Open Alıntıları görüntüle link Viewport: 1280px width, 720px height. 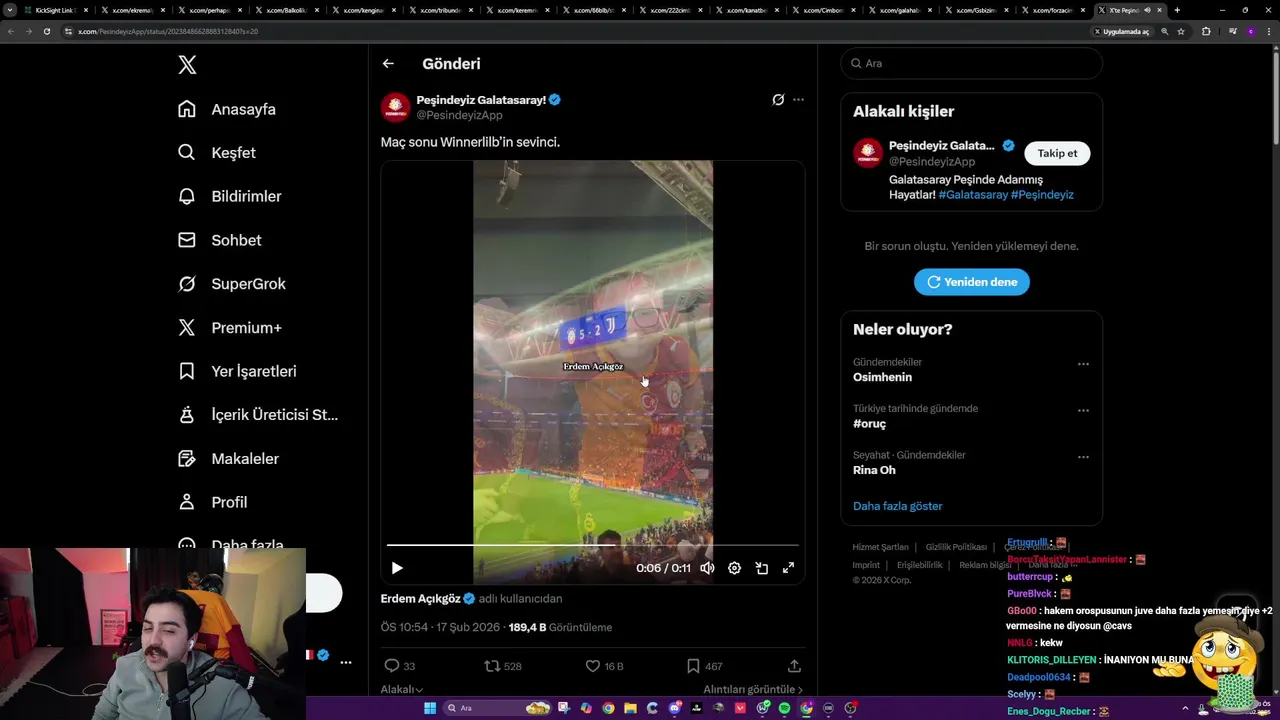[x=753, y=689]
